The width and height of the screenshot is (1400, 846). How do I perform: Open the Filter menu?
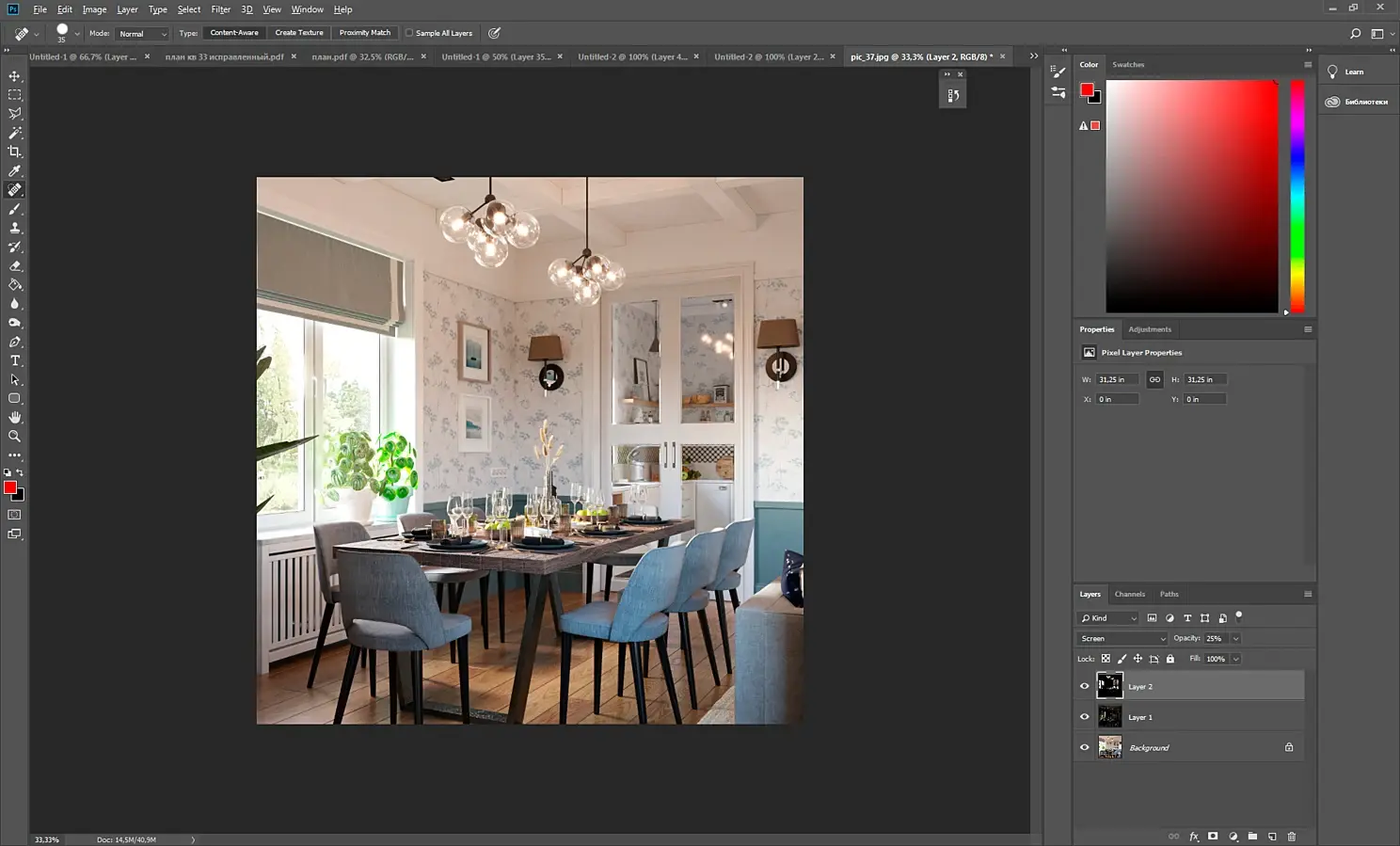(x=221, y=9)
